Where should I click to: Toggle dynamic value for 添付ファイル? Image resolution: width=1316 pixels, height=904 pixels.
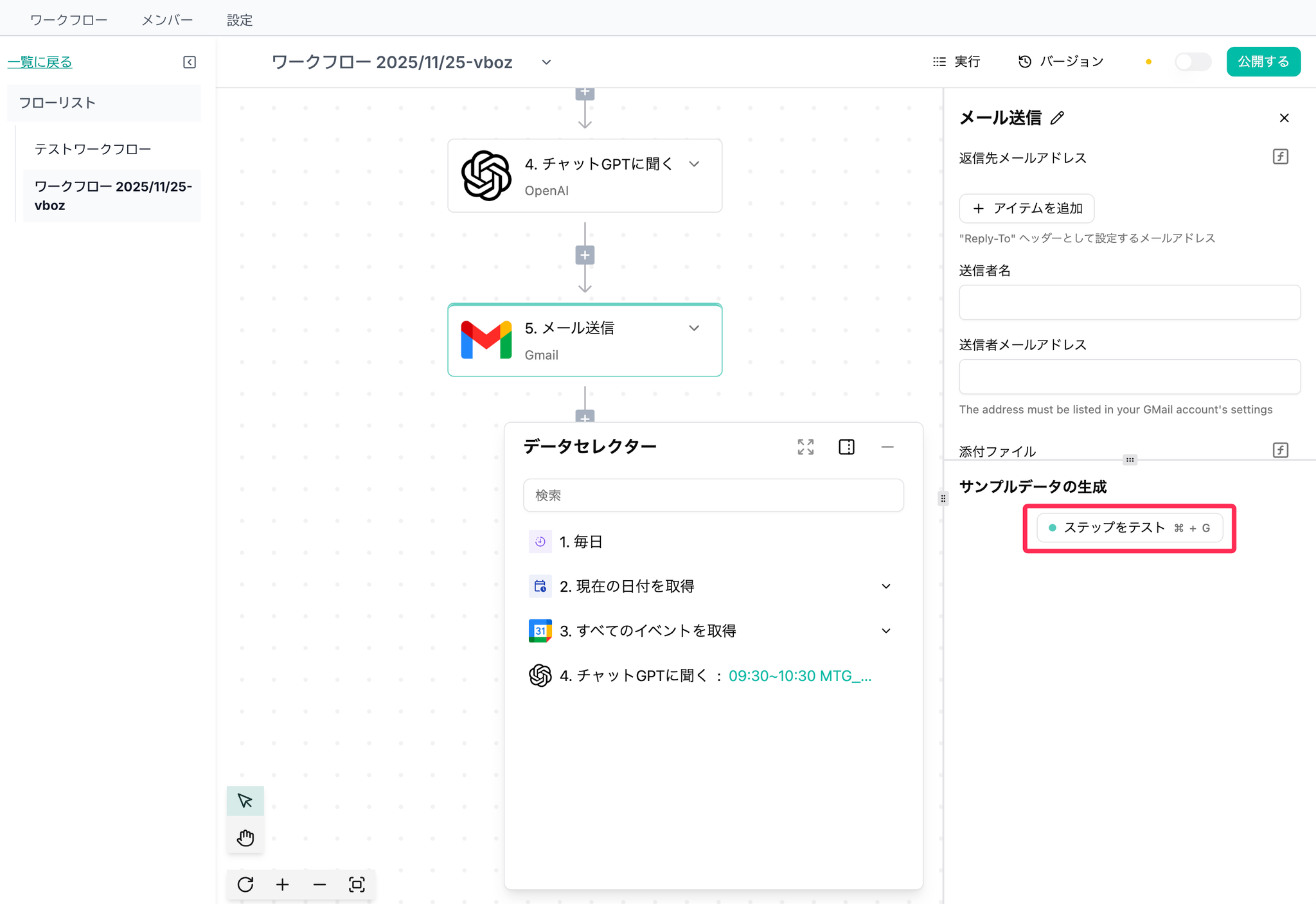1280,450
